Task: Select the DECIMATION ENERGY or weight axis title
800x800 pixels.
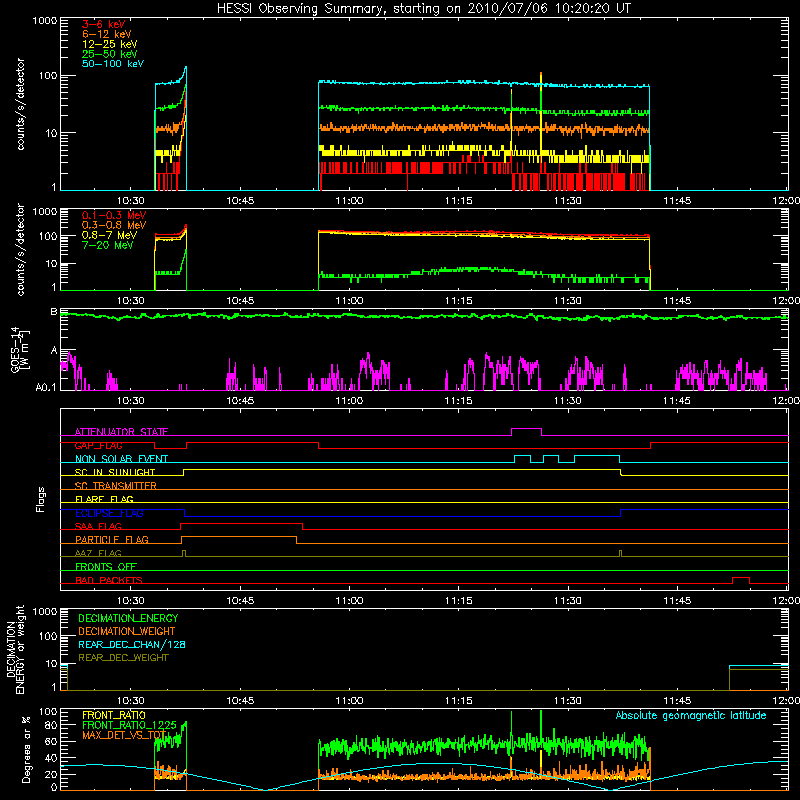Action: [x=15, y=649]
